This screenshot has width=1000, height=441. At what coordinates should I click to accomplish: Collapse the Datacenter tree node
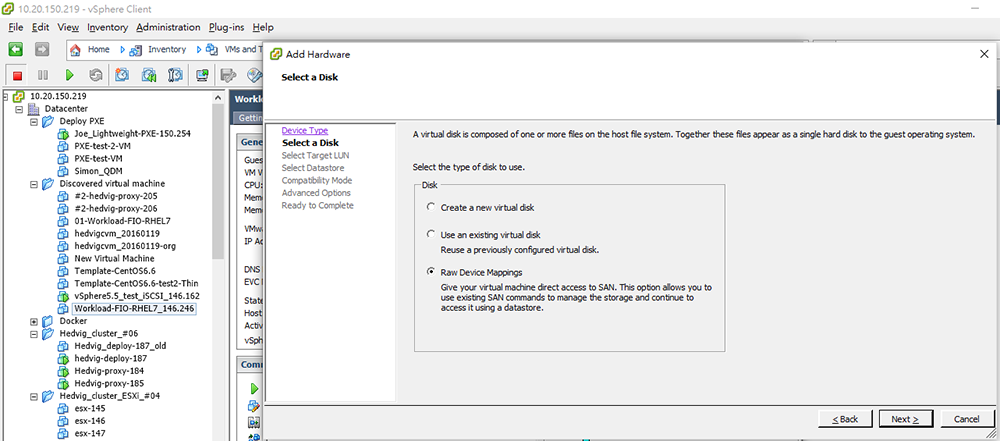19,109
